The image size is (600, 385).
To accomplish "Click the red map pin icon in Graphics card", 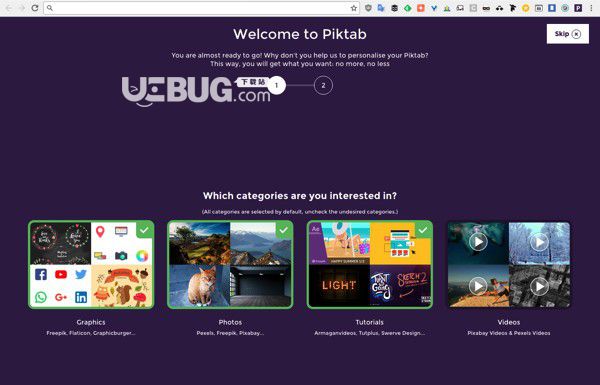I will coord(100,232).
